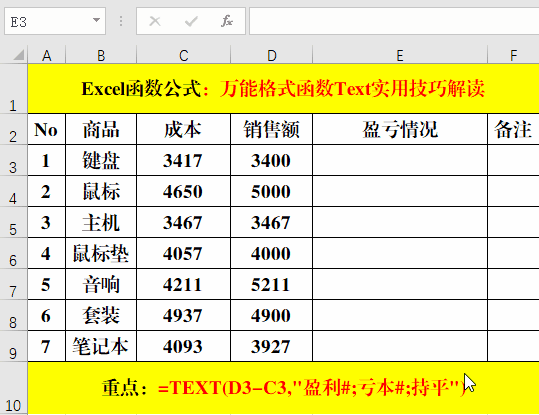Click the '成本' header cell
539x415 pixels.
coord(184,129)
